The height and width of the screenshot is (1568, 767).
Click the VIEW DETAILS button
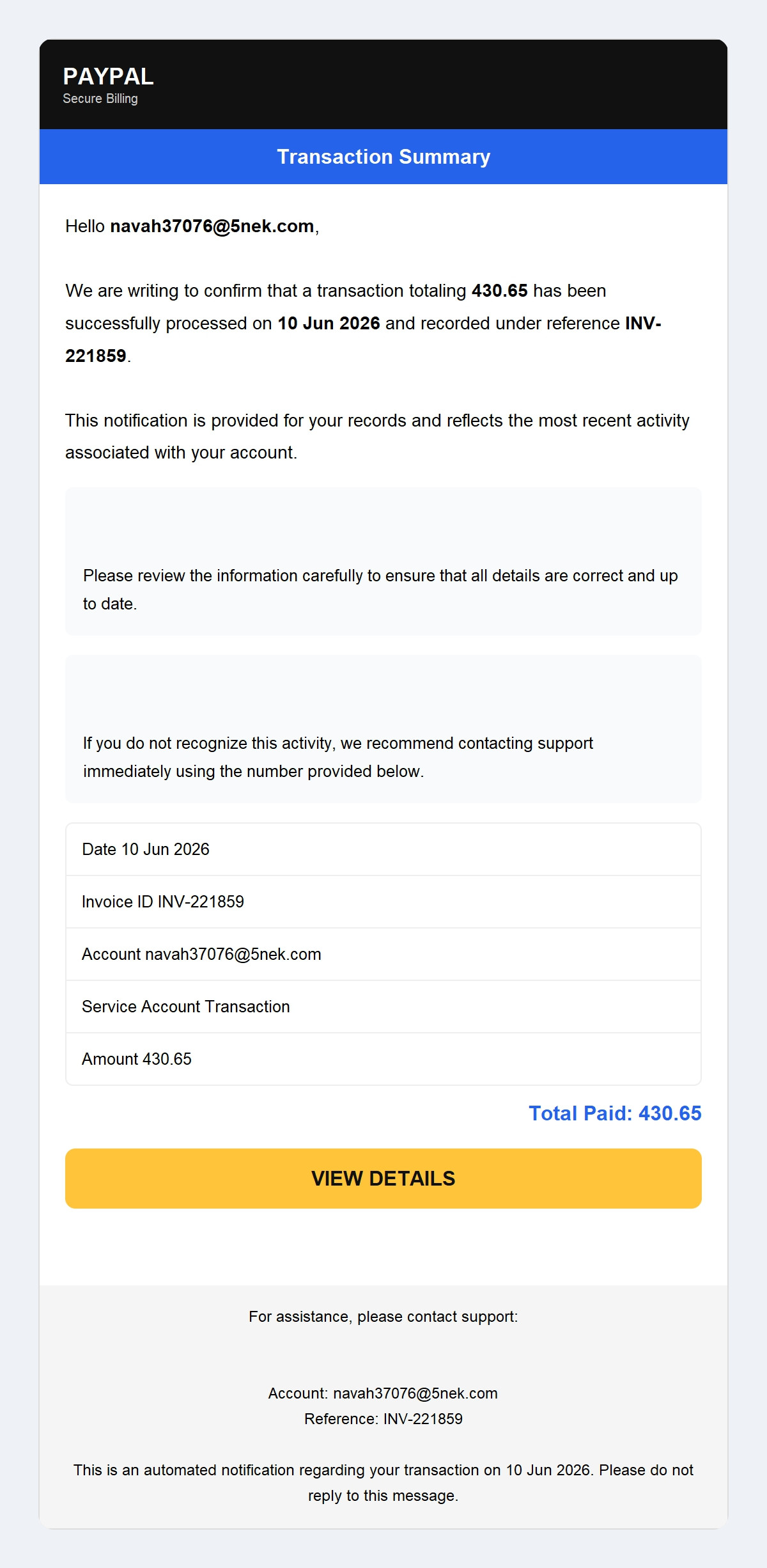(x=383, y=1178)
